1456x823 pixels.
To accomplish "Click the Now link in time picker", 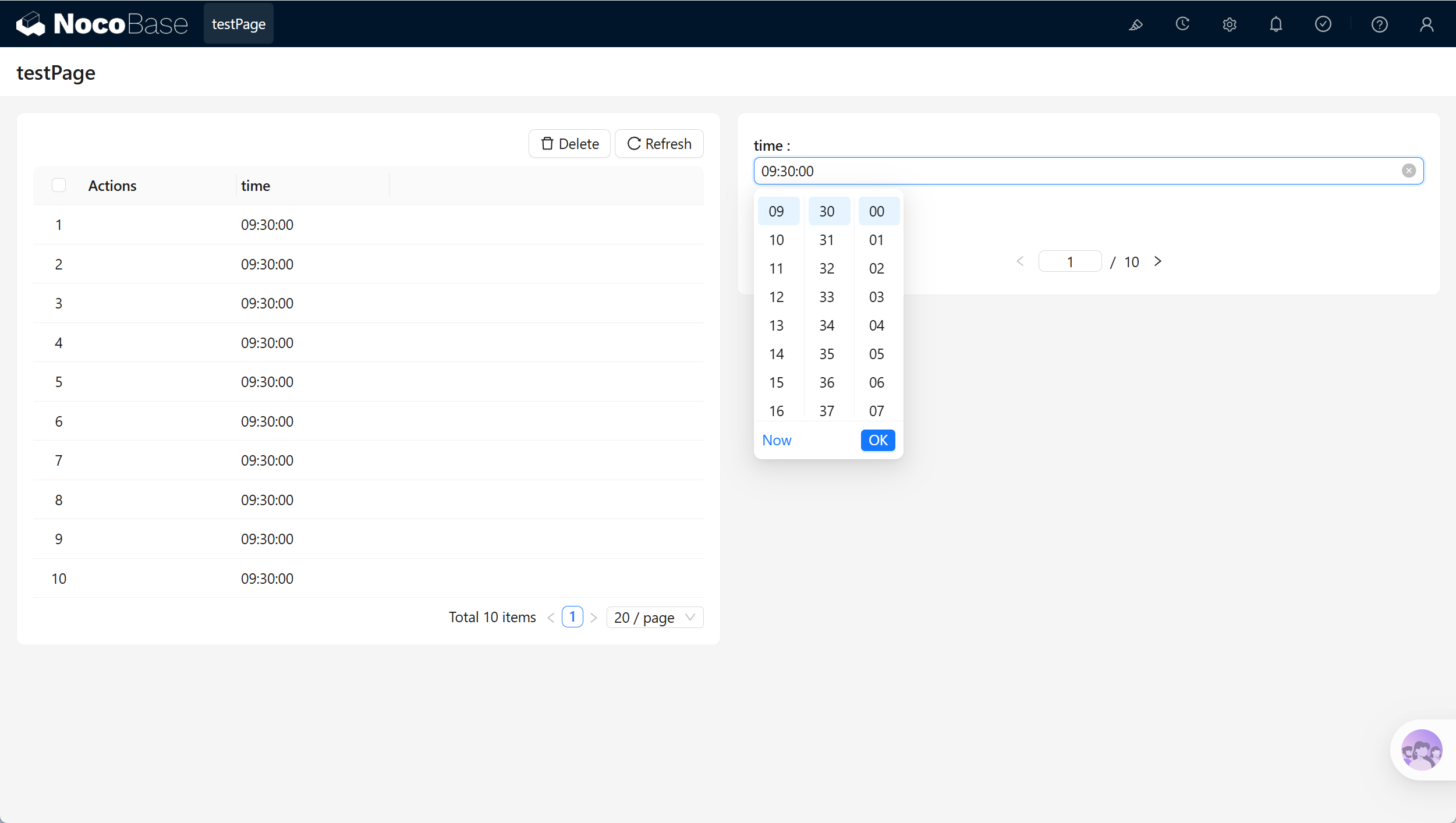I will point(777,440).
